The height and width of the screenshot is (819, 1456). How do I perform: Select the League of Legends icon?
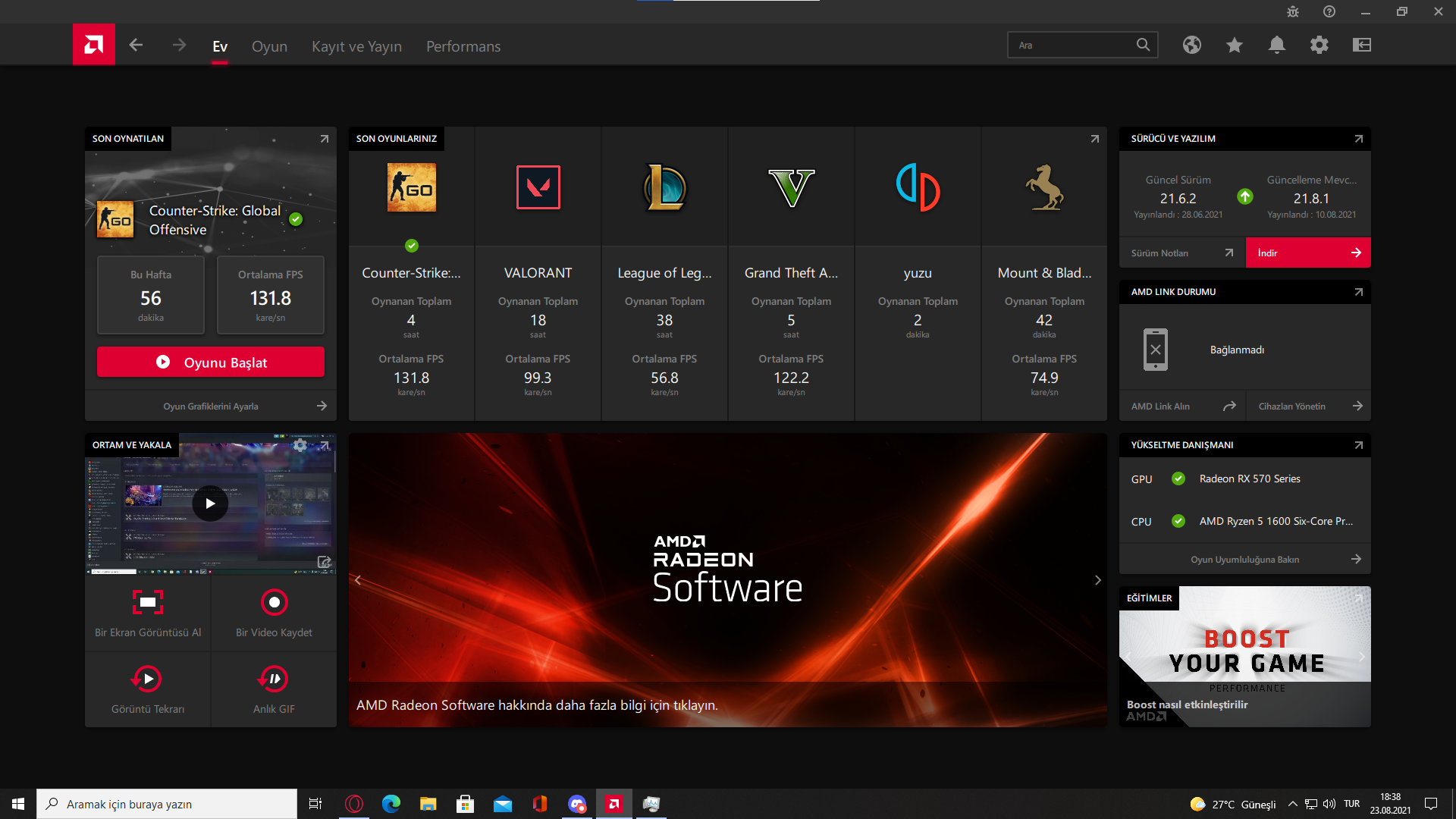pyautogui.click(x=664, y=187)
